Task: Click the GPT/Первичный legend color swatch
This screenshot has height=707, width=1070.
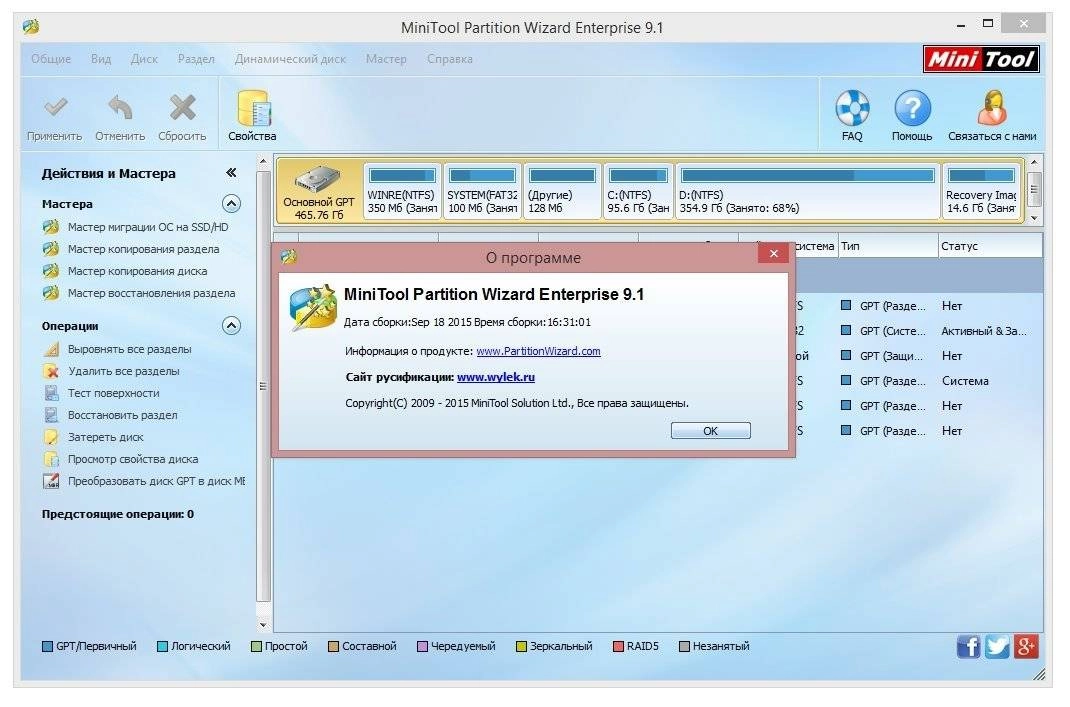Action: pos(47,646)
